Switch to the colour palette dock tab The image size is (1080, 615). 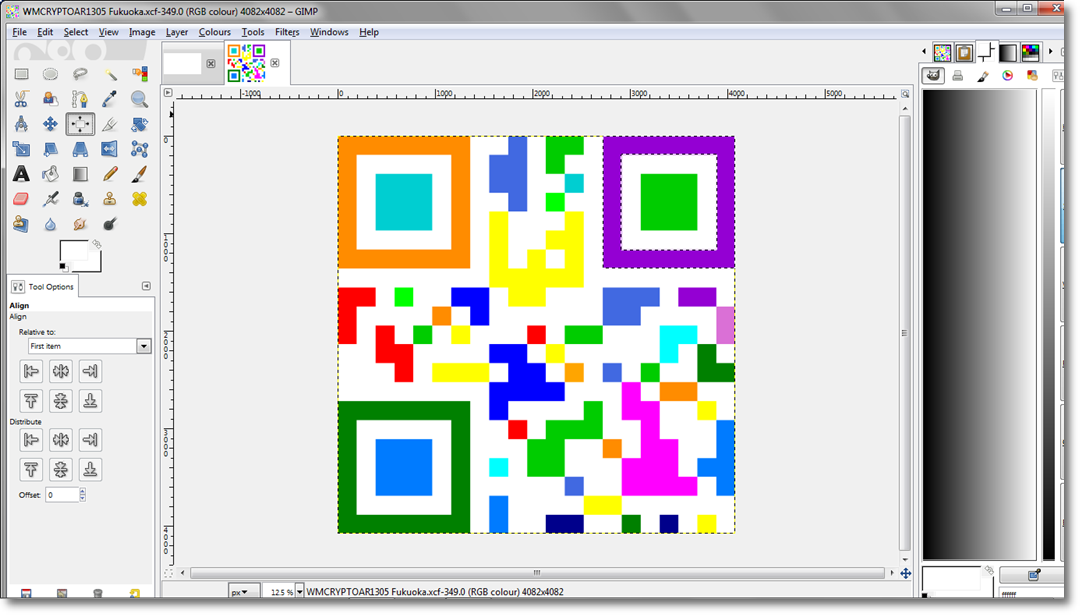coord(1030,52)
